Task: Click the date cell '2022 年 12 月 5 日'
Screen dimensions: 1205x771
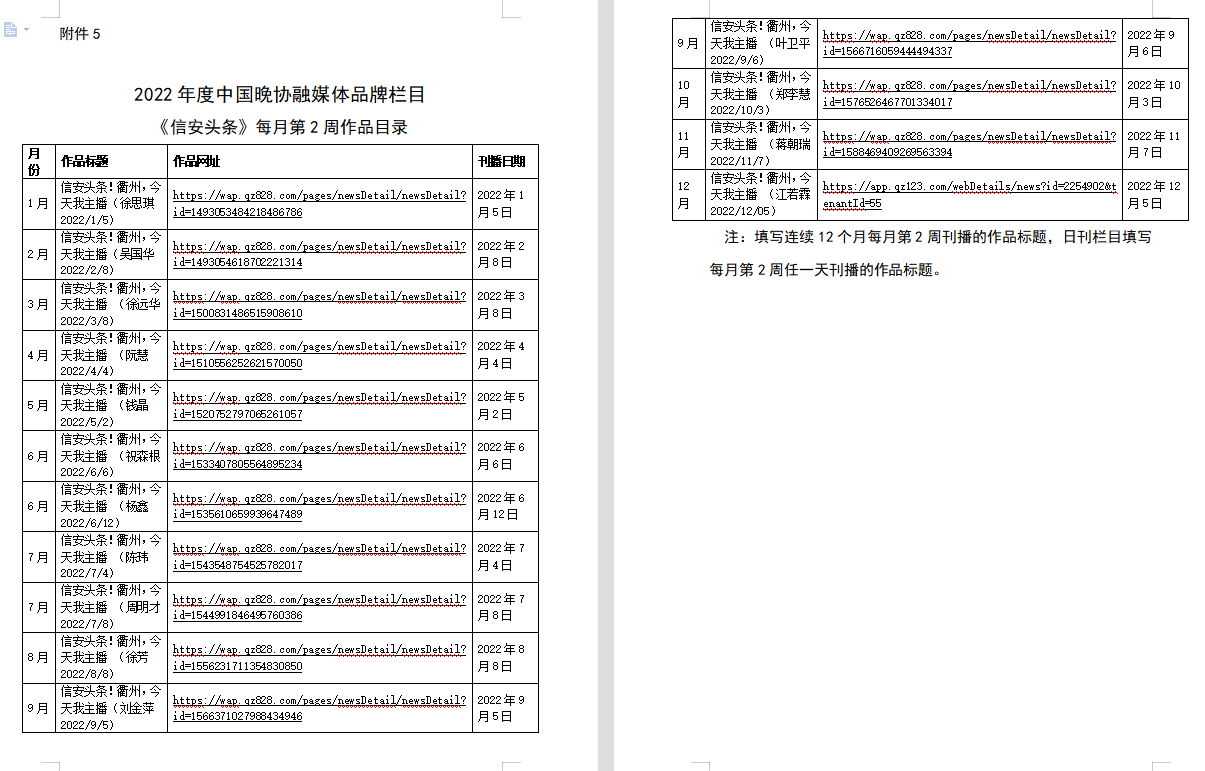Action: click(1155, 194)
